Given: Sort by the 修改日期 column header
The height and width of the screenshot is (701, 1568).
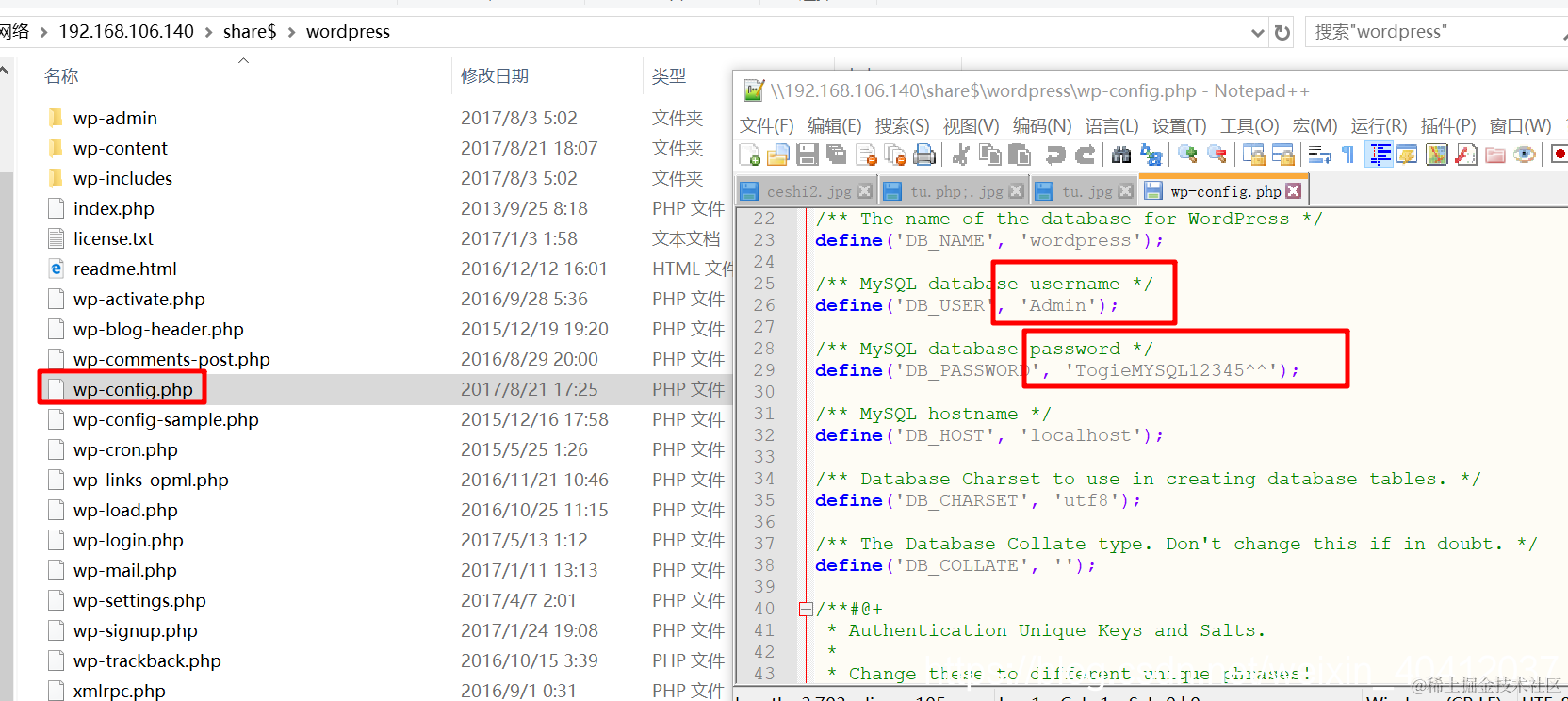Looking at the screenshot, I should click(495, 76).
